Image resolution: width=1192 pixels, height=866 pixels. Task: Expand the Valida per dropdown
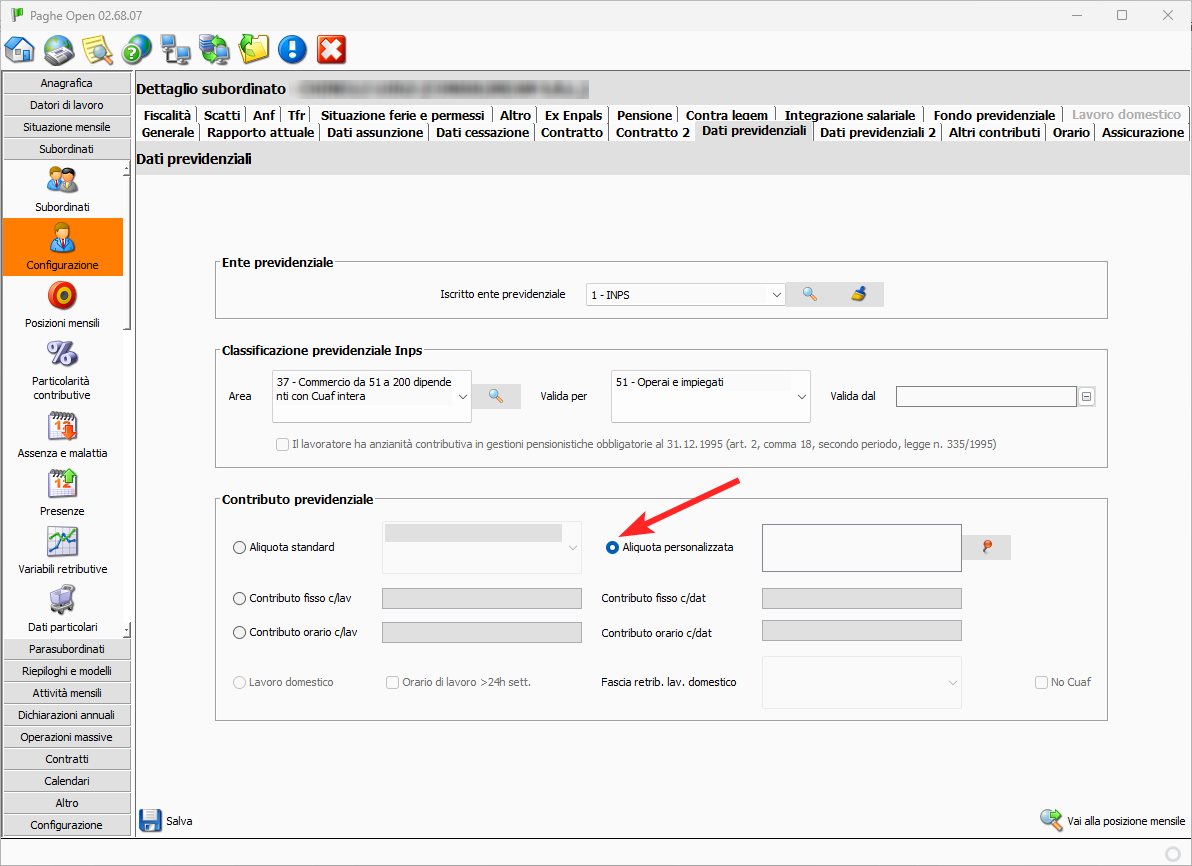[801, 397]
